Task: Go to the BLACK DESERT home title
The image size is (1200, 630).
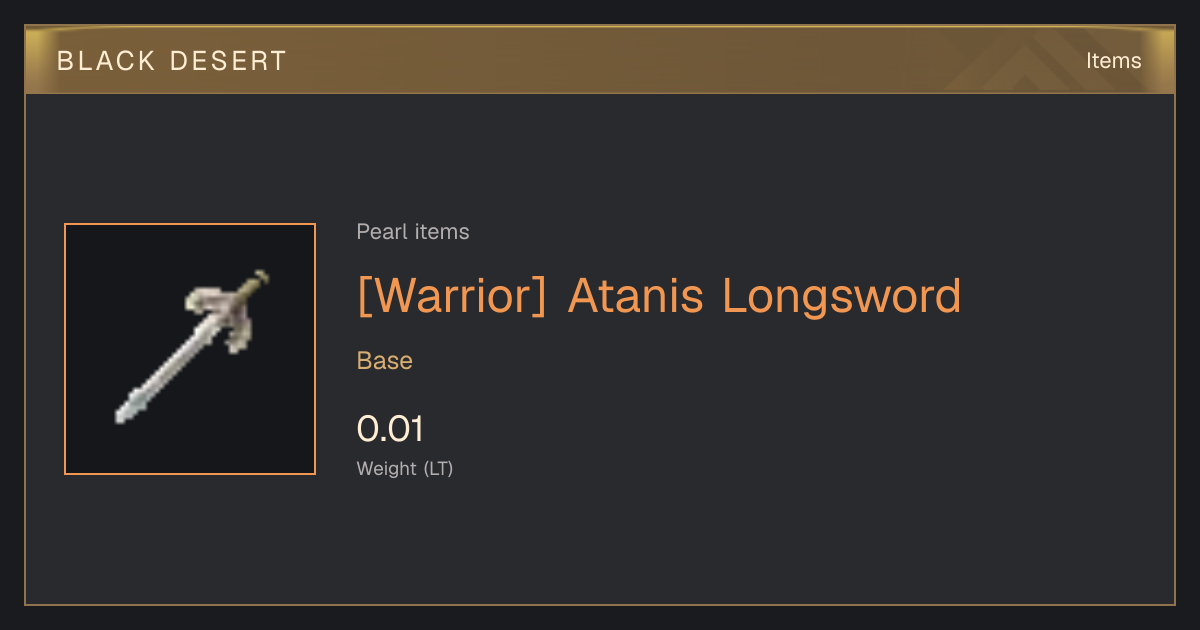Action: [x=172, y=61]
